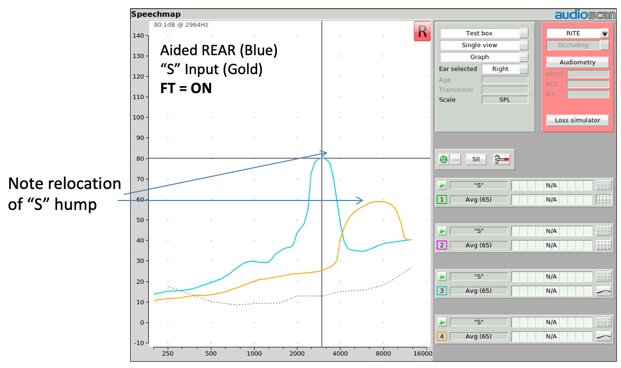The image size is (621, 368).
Task: Click the dotted grid icon on test 2 "S" row
Action: pos(604,231)
